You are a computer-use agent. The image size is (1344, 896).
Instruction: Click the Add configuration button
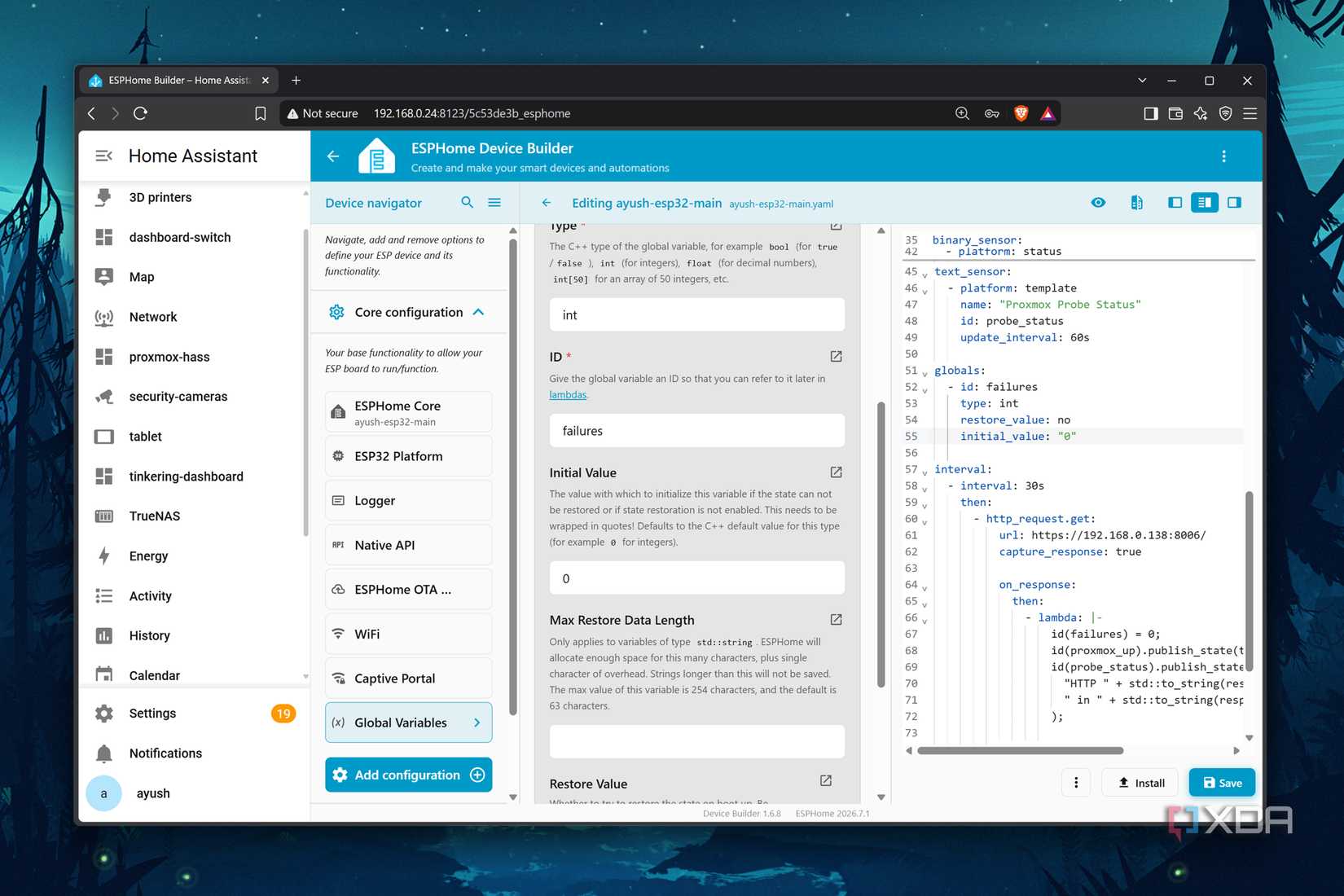point(409,775)
